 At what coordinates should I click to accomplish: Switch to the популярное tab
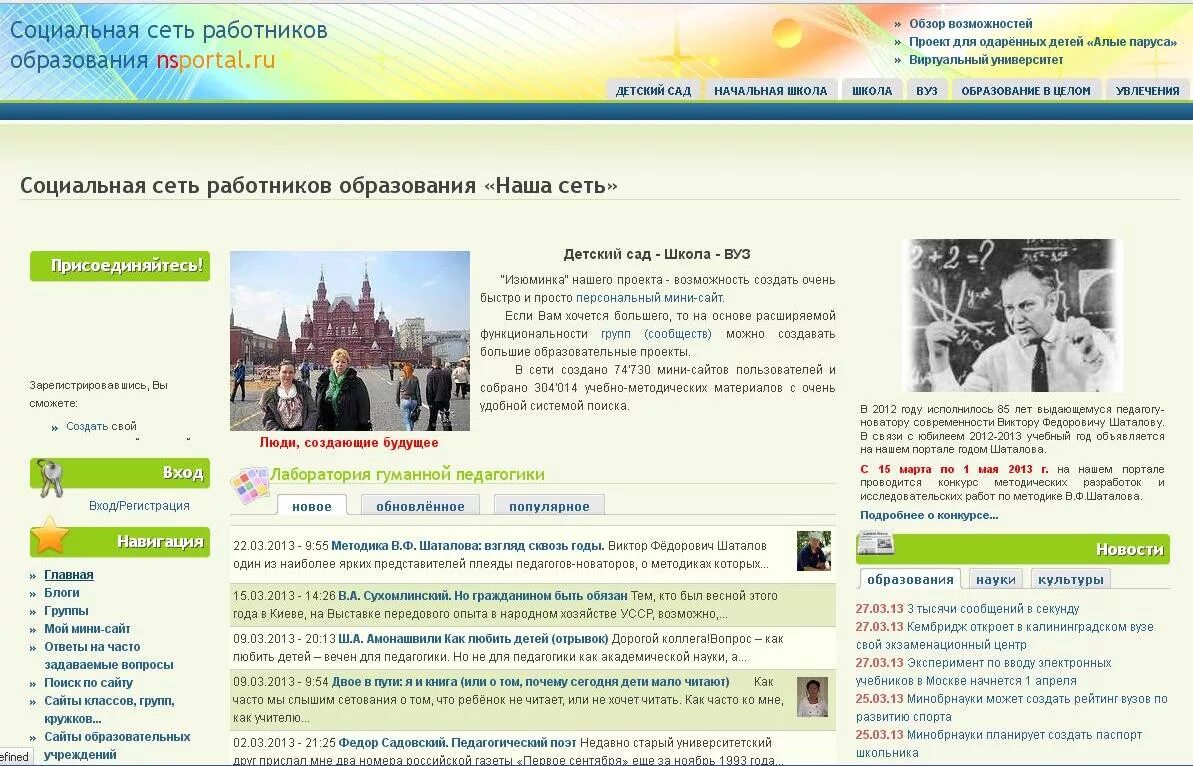(548, 505)
